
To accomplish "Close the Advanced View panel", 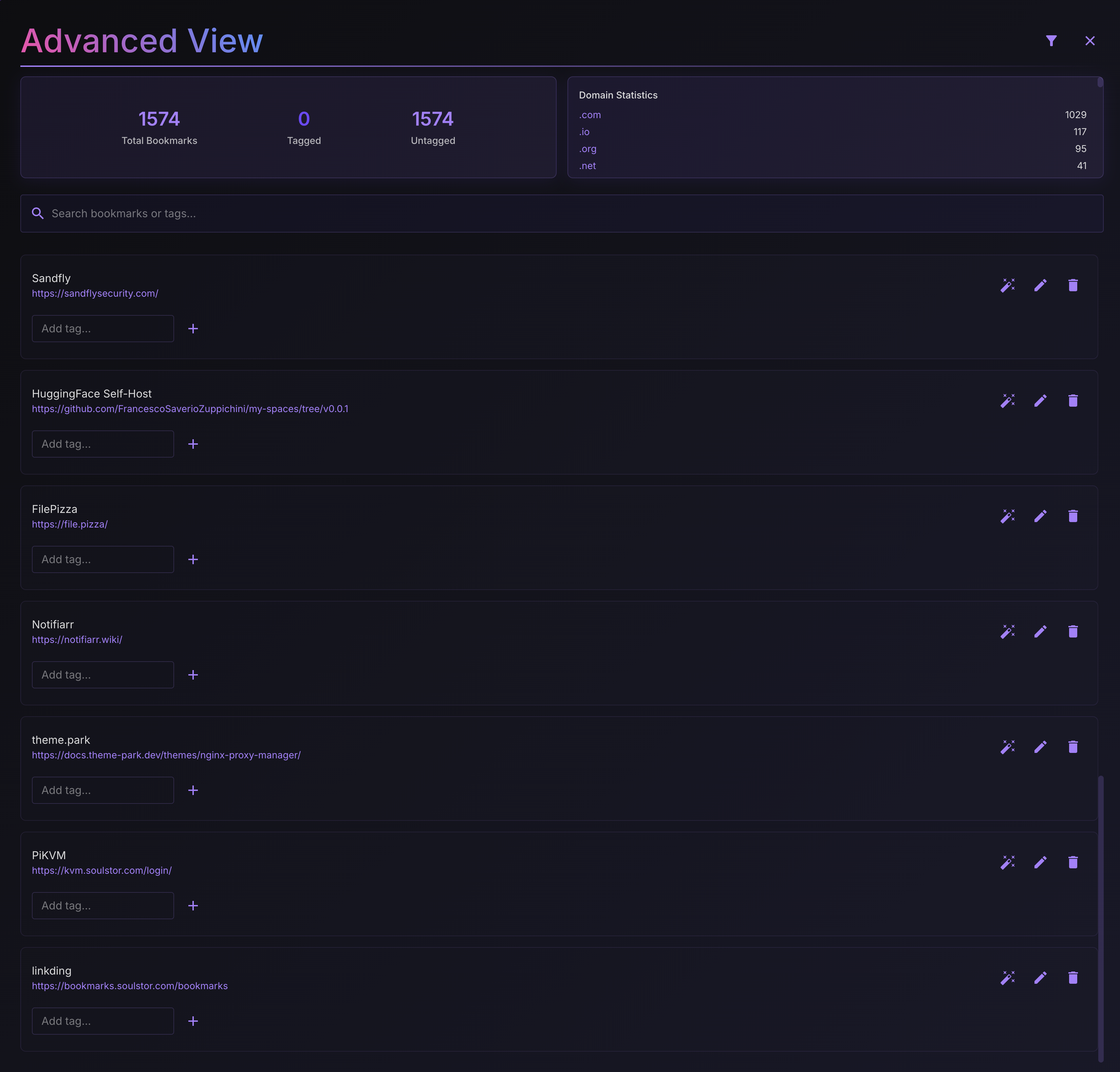I will click(x=1090, y=41).
